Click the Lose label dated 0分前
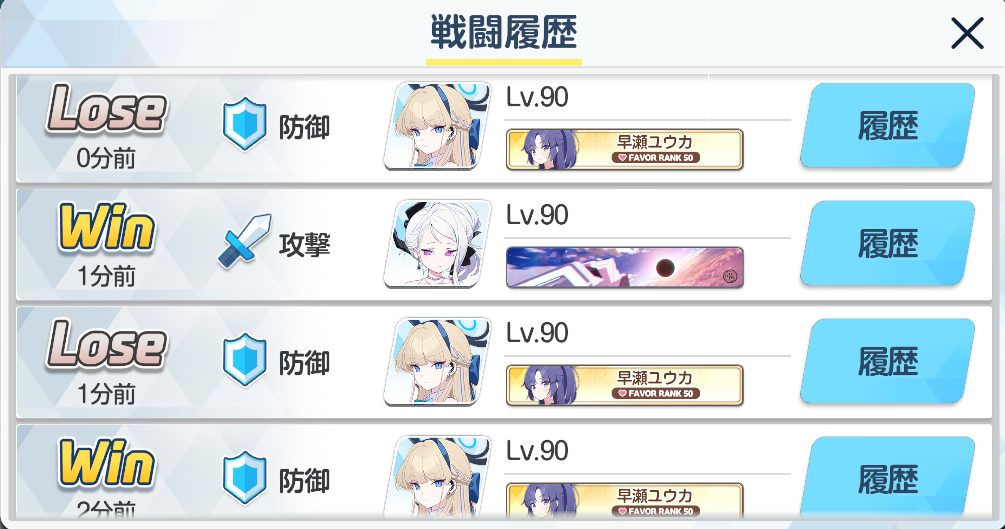 point(106,110)
